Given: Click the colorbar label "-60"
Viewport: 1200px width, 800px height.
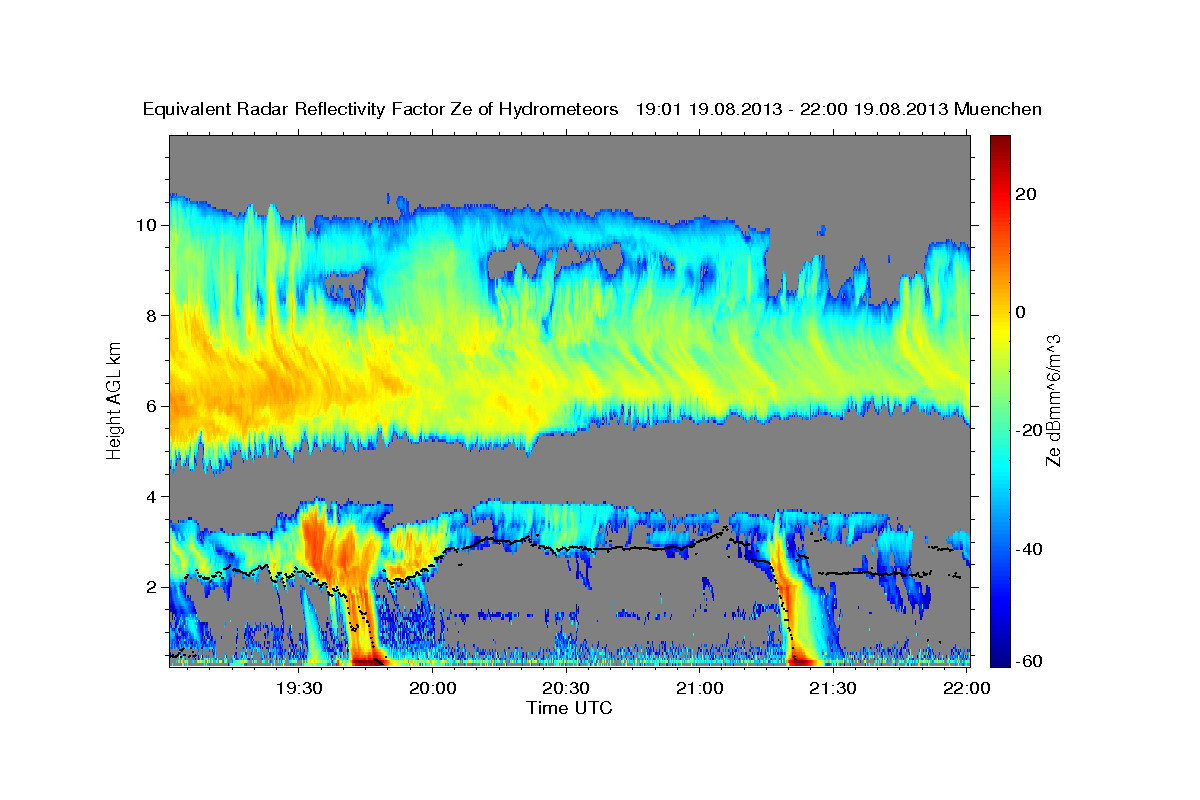Looking at the screenshot, I should pos(1031,661).
